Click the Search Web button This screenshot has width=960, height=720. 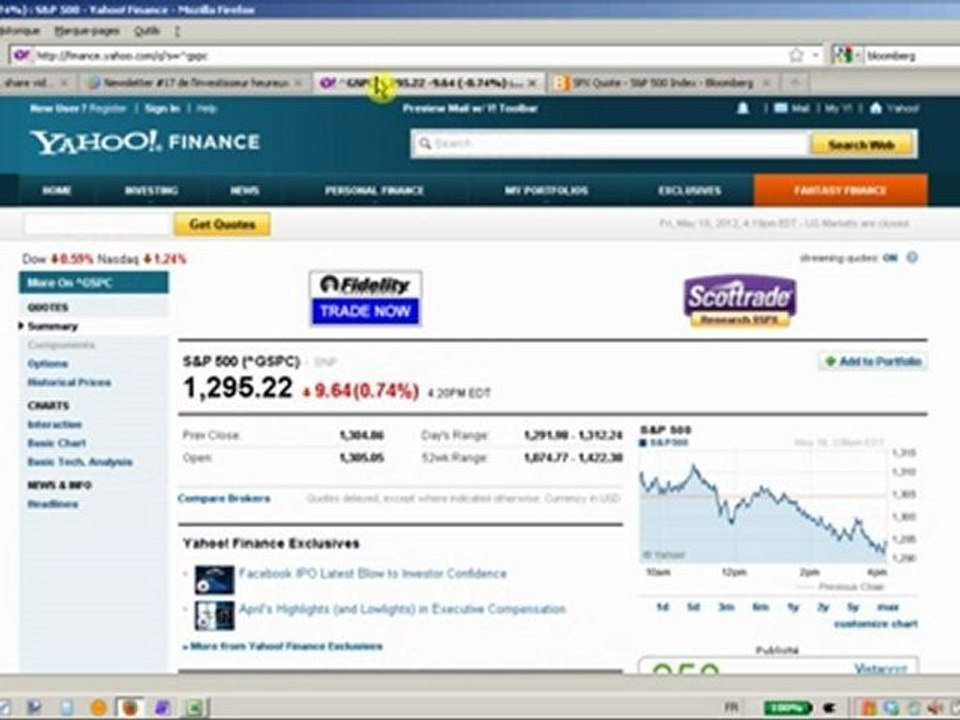(861, 144)
